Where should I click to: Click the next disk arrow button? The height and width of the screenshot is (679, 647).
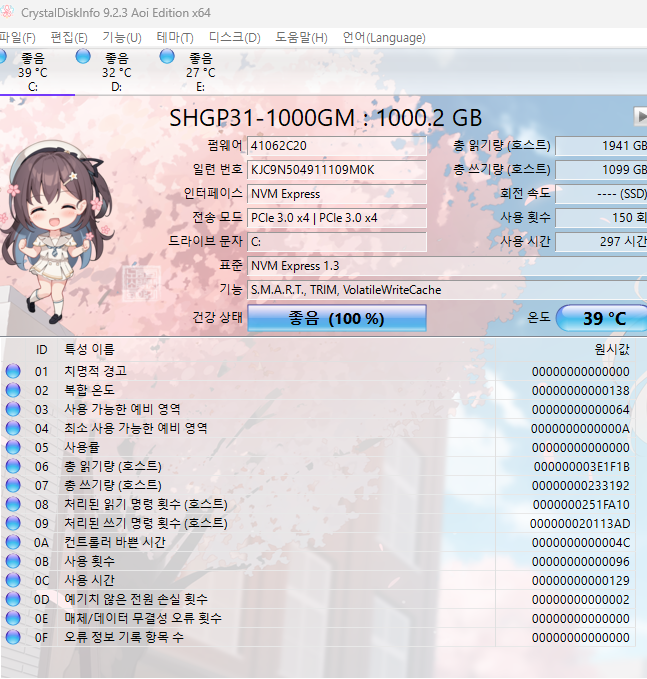click(x=641, y=116)
